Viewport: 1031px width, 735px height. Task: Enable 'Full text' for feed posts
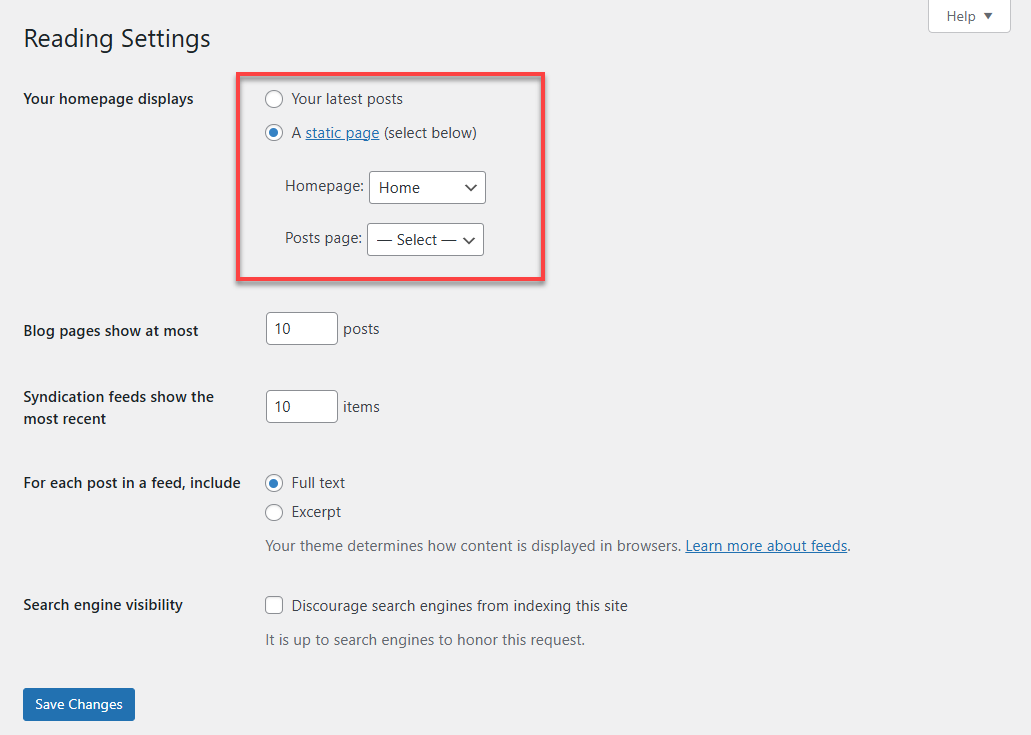[x=274, y=483]
